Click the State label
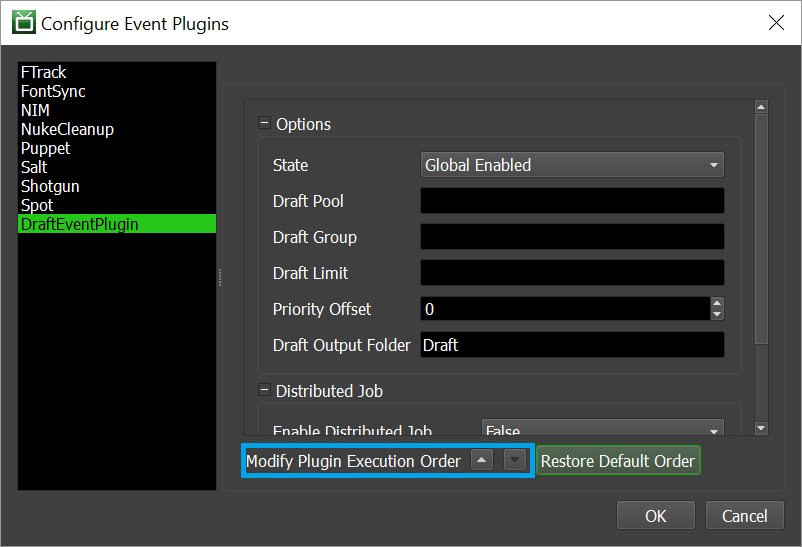The width and height of the screenshot is (802, 547). click(291, 165)
